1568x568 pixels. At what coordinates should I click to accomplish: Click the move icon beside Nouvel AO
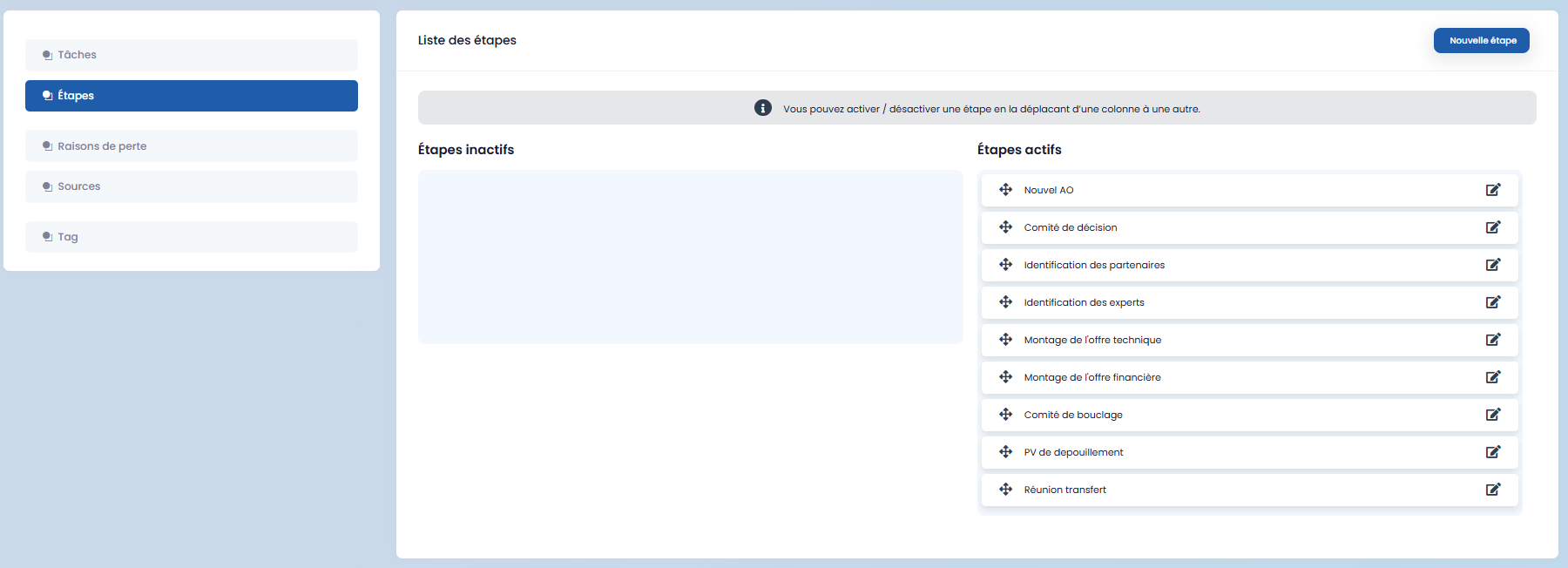pos(1005,190)
